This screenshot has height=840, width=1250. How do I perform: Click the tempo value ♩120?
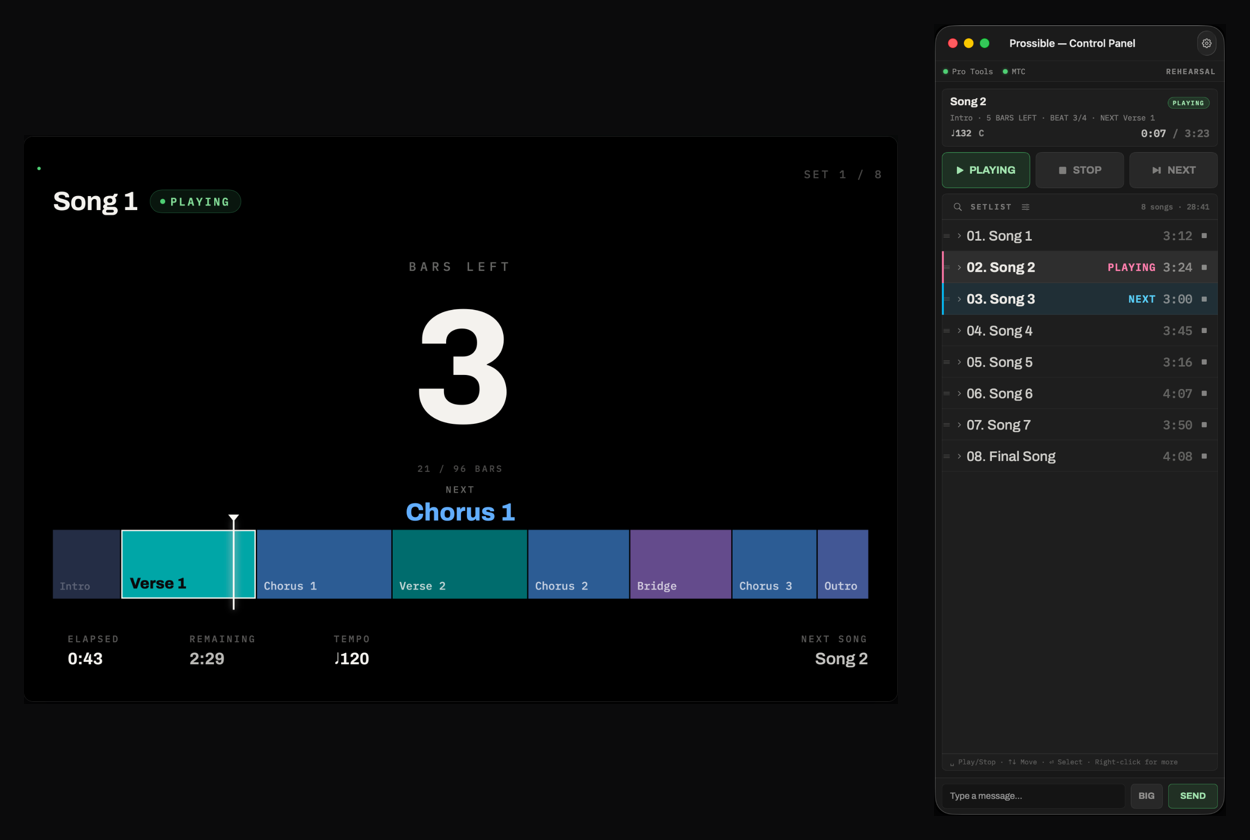coord(352,659)
